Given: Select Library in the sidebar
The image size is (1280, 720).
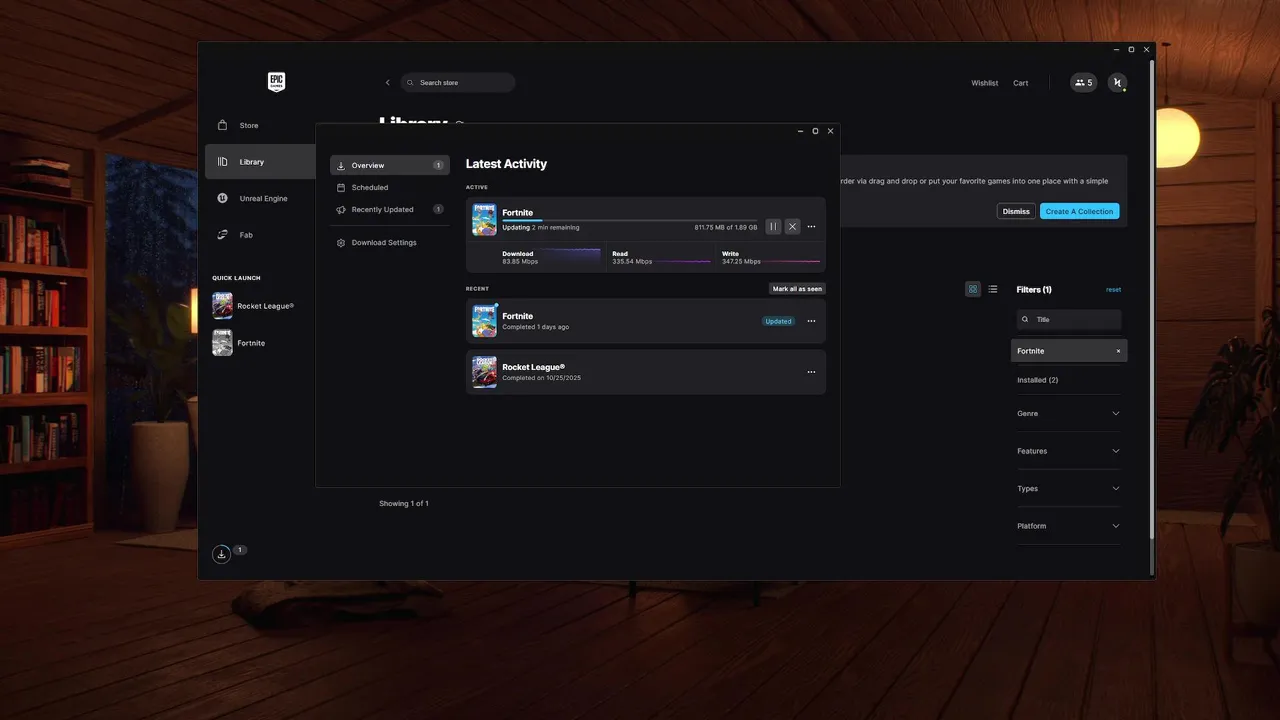Looking at the screenshot, I should click(261, 162).
